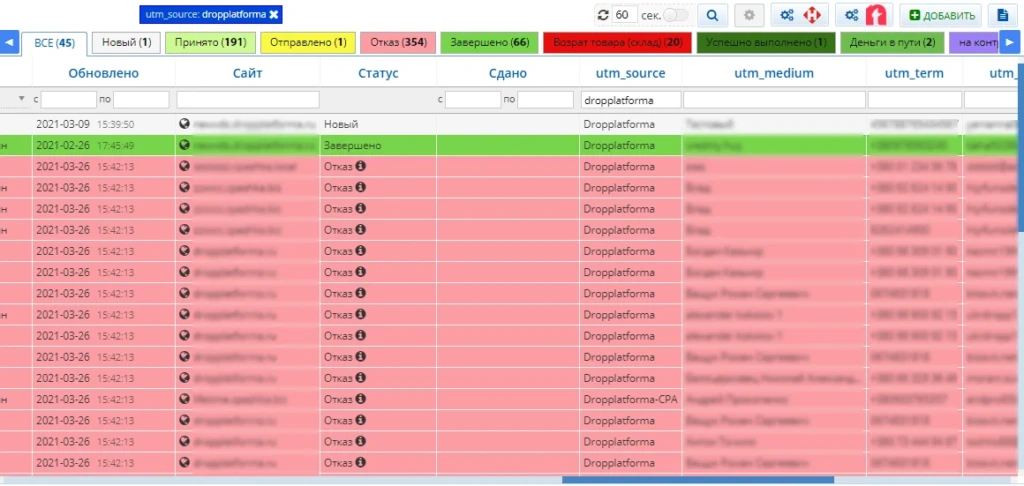Sort by the Сайт column header
Viewport: 1024px width, 486px height.
[248, 73]
